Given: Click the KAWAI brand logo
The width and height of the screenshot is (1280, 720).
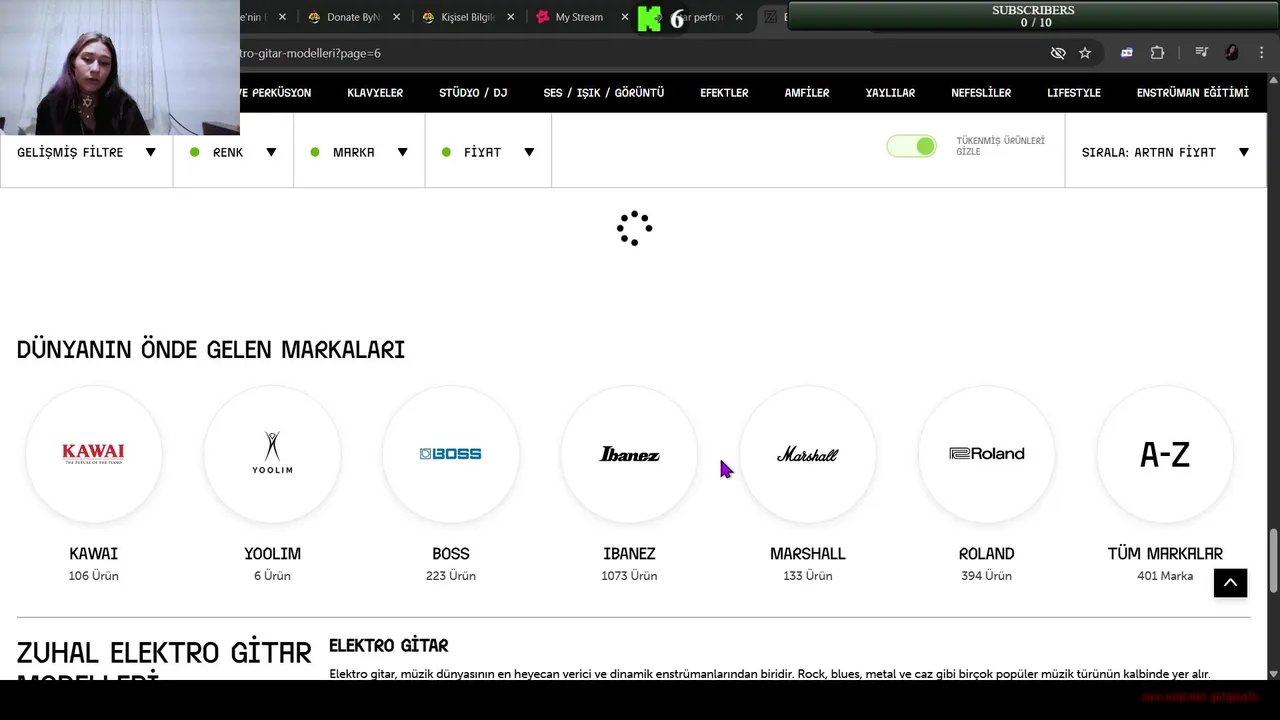Looking at the screenshot, I should 93,454.
